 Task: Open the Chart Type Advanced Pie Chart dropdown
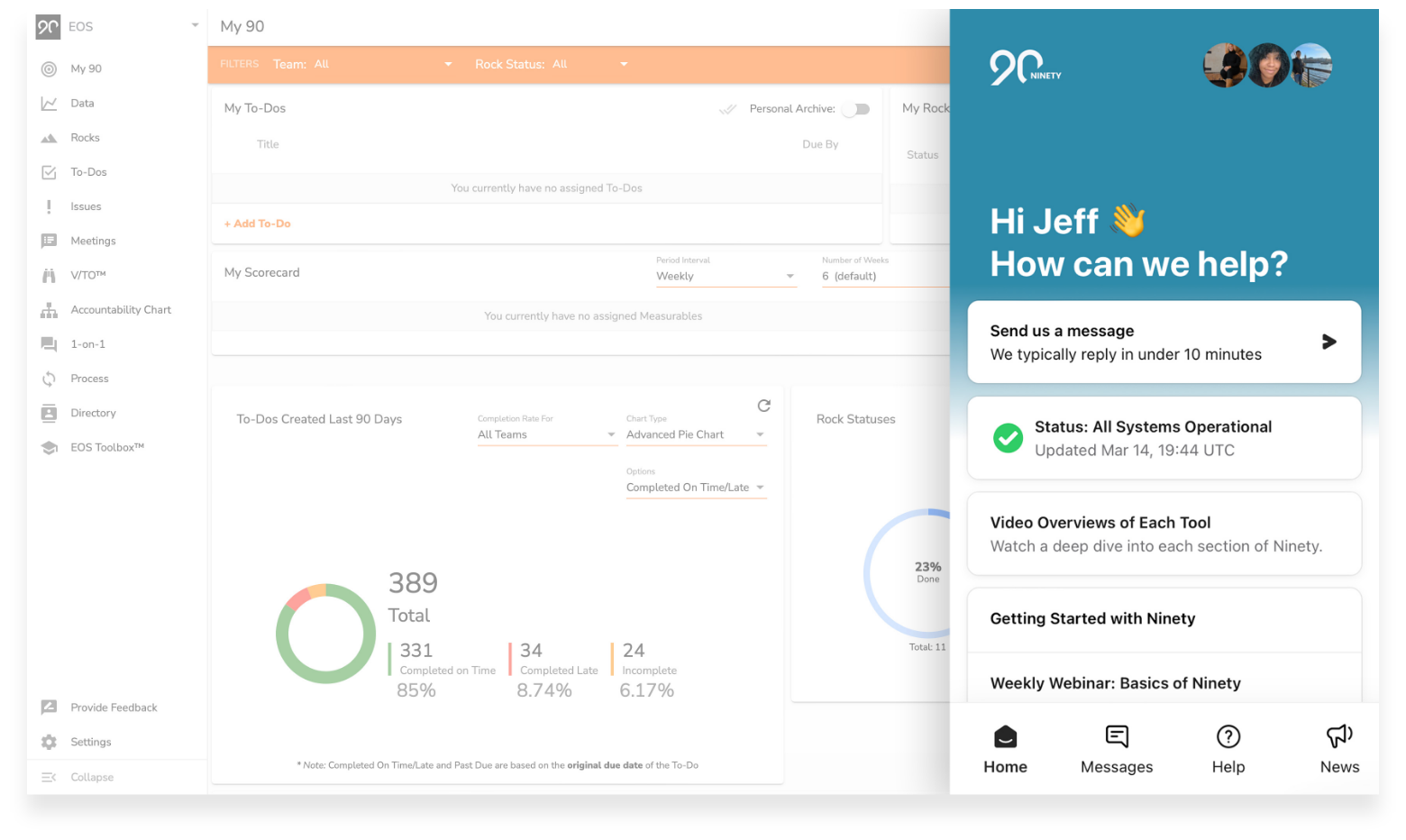click(696, 434)
